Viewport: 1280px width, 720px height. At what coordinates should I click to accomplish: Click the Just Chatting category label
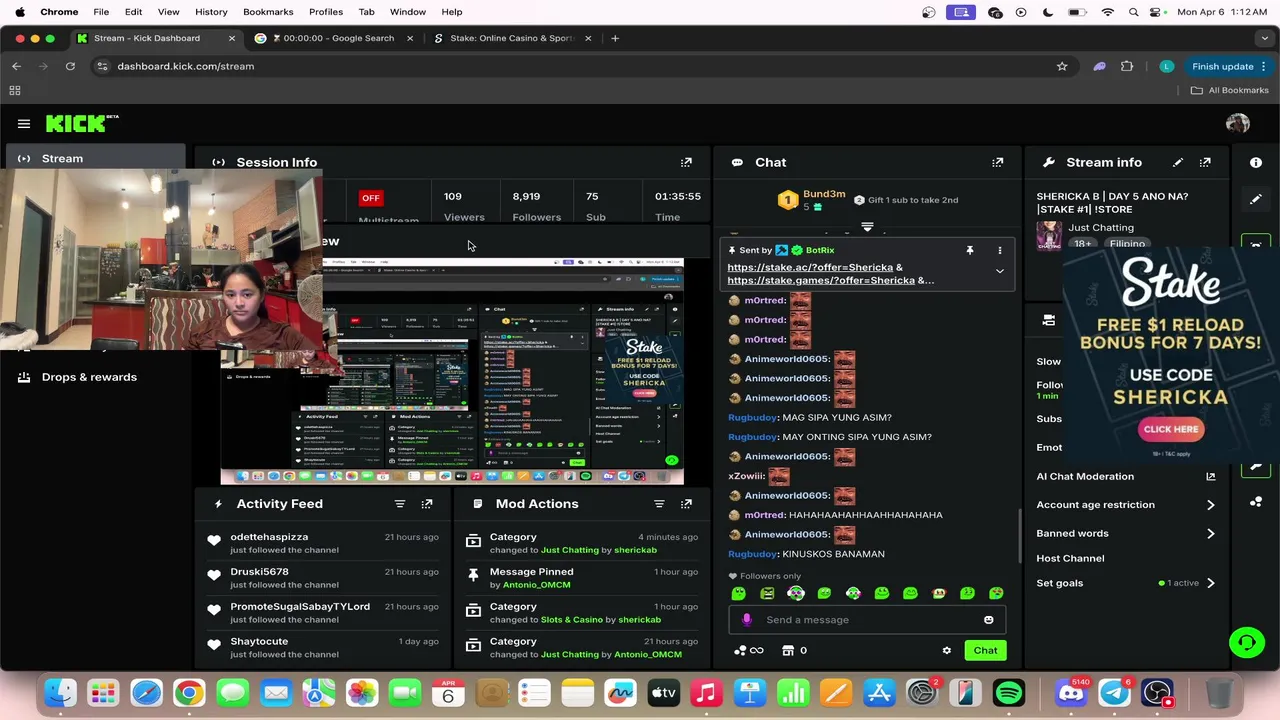[1100, 228]
